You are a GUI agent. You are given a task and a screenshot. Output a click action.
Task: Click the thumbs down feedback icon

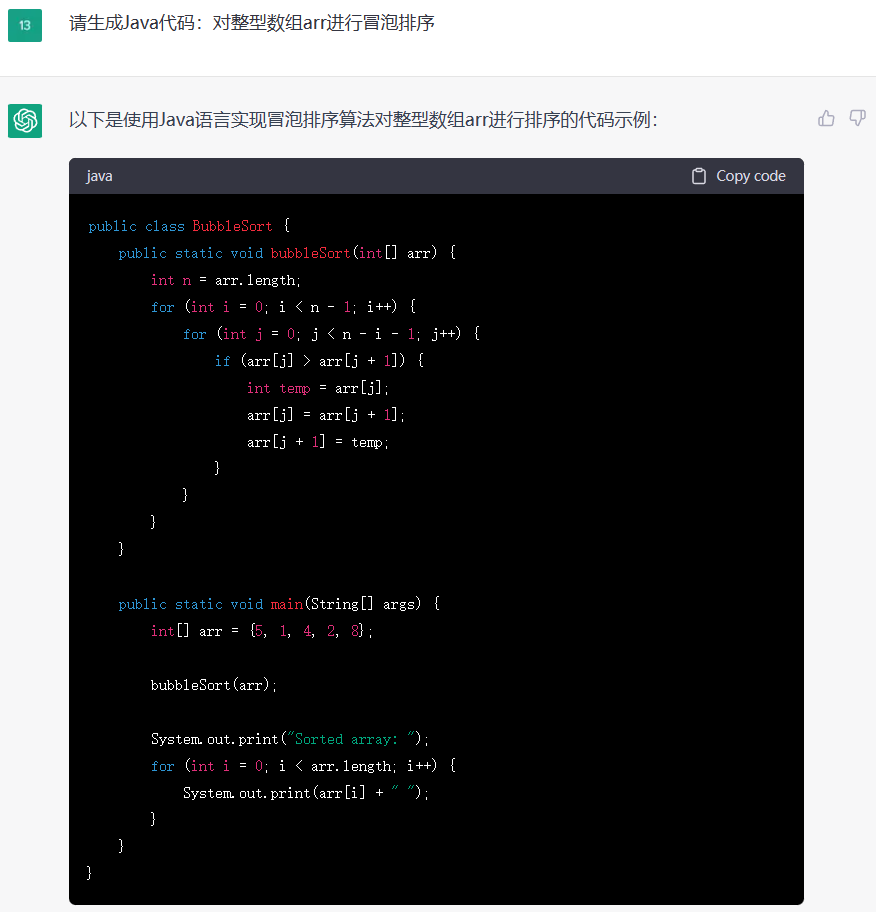pos(857,118)
